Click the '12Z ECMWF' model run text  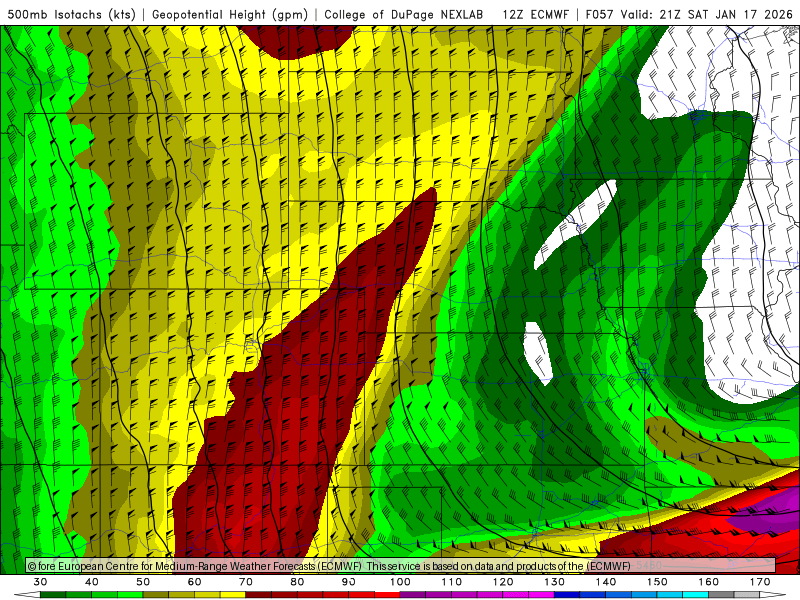pos(535,14)
